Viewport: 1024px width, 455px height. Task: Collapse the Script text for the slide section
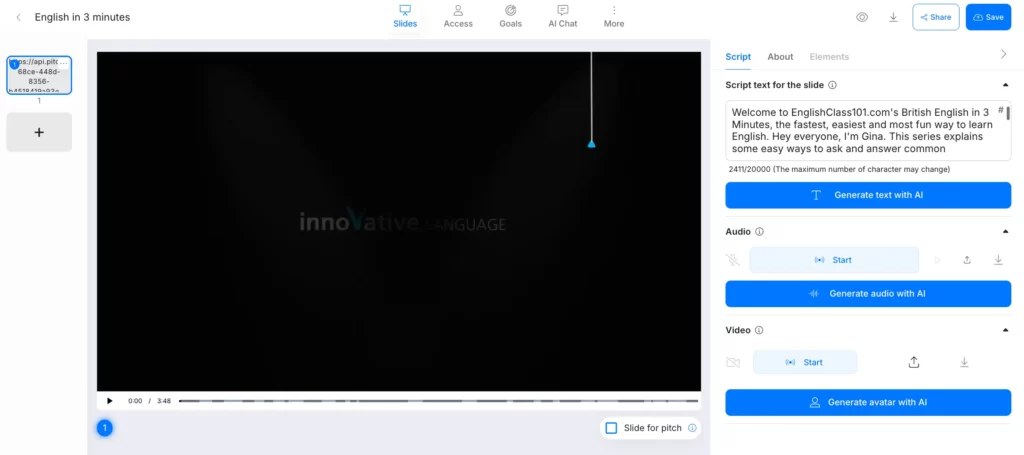tap(1005, 86)
